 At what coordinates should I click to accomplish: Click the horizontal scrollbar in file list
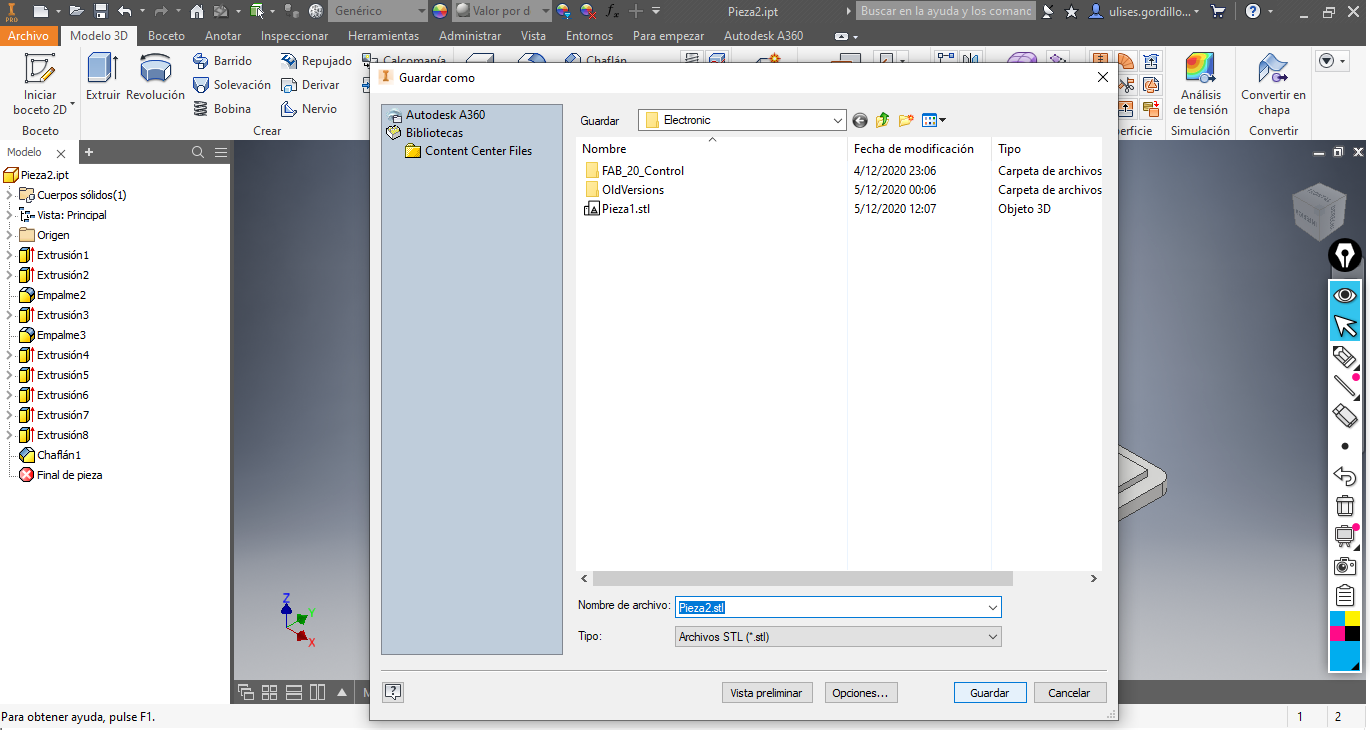(x=802, y=579)
